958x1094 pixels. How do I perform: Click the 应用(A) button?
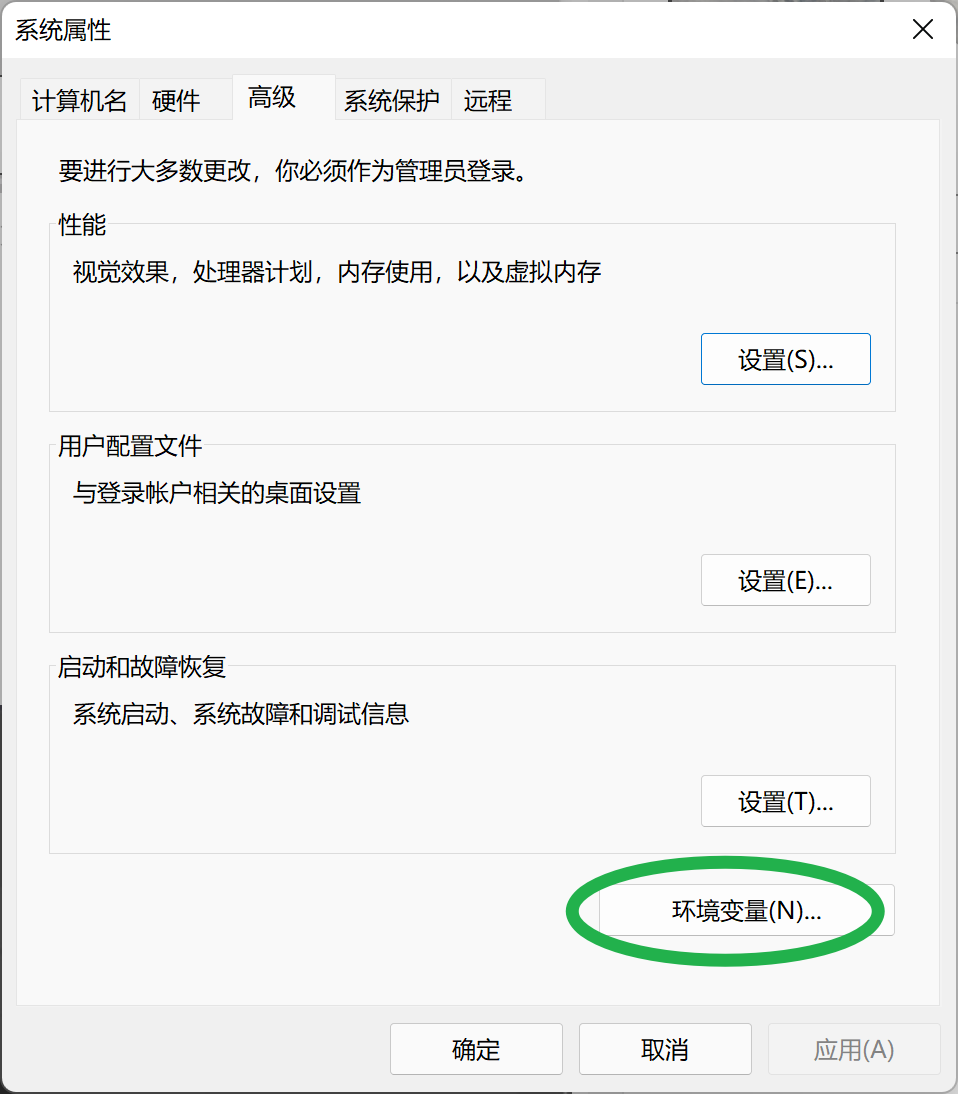pyautogui.click(x=853, y=1049)
